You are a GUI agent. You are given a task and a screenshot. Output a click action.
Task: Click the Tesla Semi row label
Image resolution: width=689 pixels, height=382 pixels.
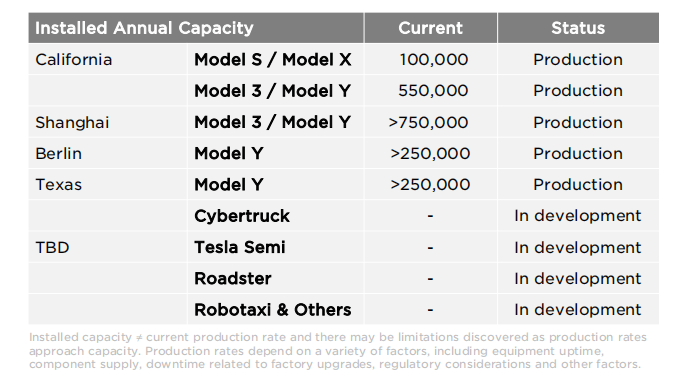click(x=239, y=247)
